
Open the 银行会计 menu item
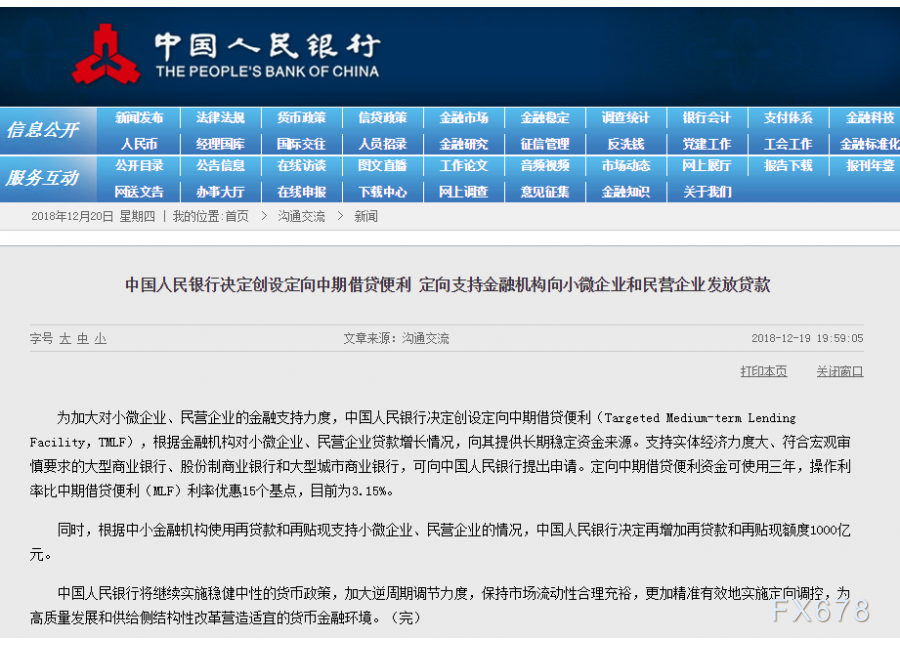[x=707, y=118]
